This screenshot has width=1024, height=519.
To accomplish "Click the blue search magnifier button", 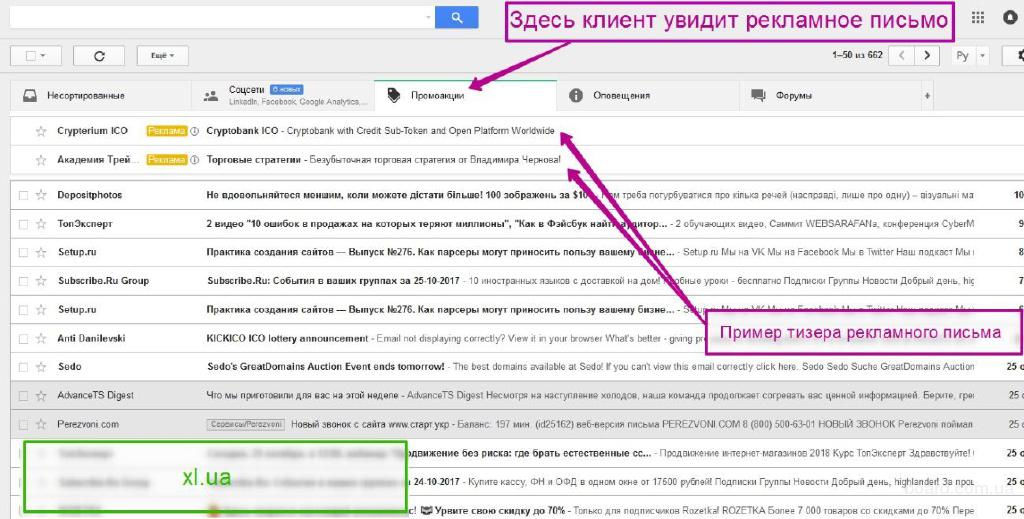I will pyautogui.click(x=456, y=18).
